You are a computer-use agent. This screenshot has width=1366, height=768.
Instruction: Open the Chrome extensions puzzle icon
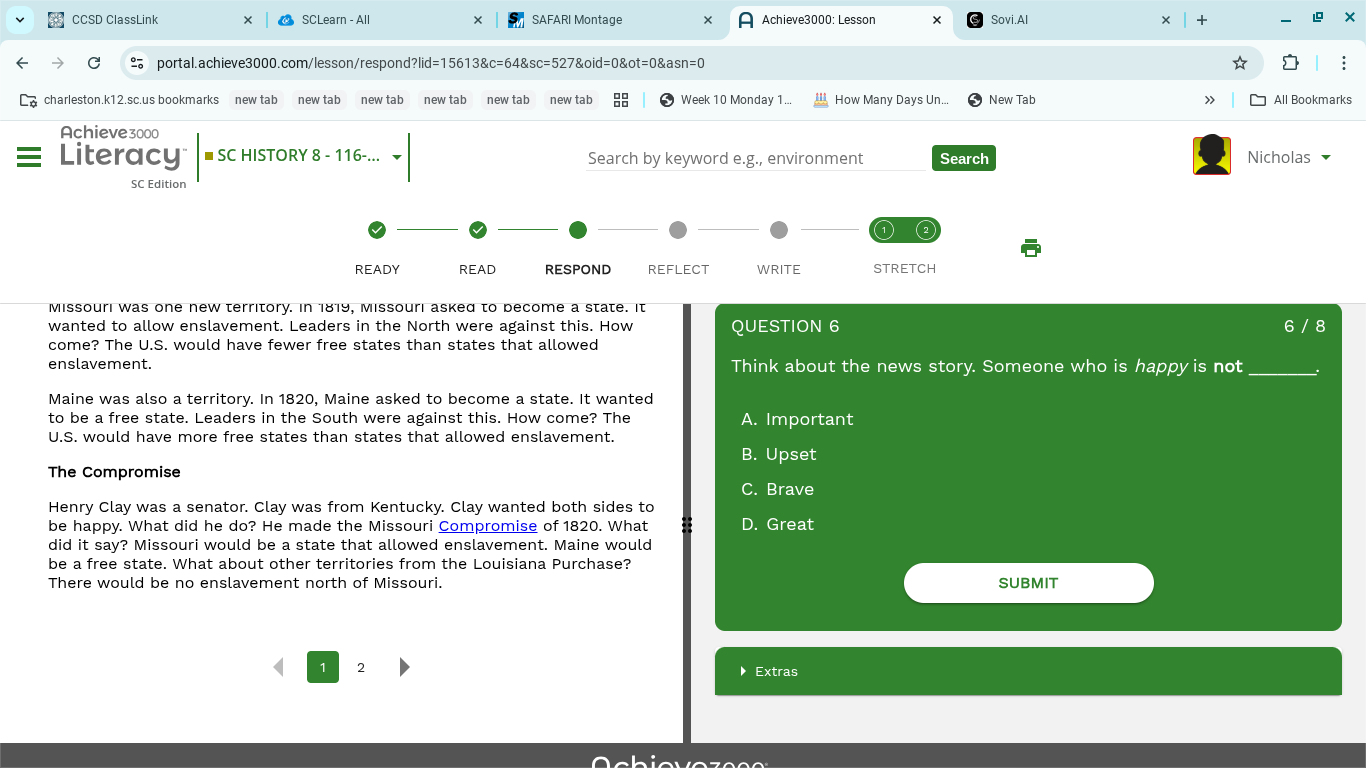(x=1290, y=63)
